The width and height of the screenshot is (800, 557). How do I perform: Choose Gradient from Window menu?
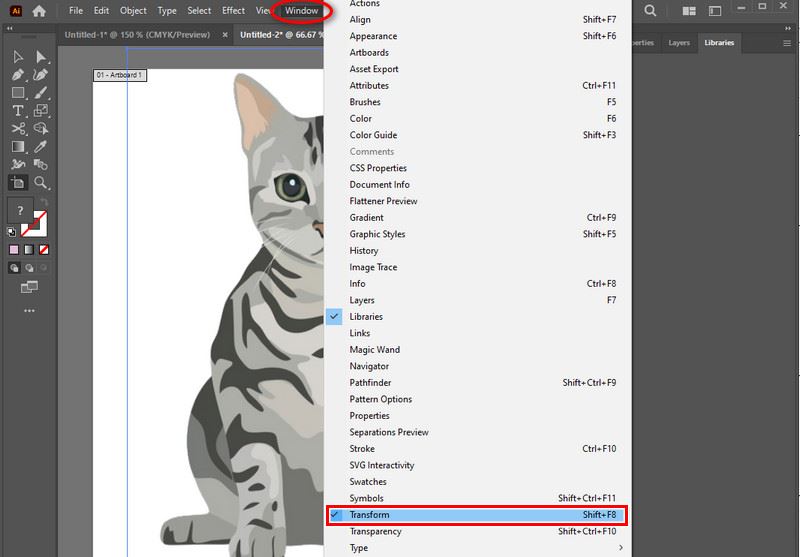(476, 218)
